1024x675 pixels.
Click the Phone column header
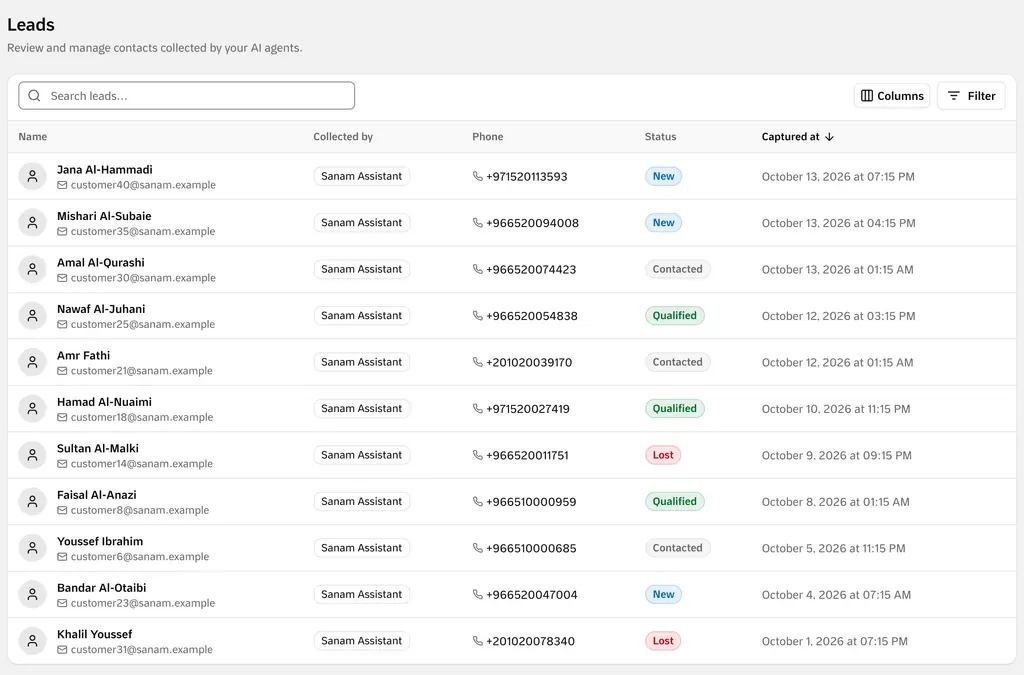[x=488, y=137]
